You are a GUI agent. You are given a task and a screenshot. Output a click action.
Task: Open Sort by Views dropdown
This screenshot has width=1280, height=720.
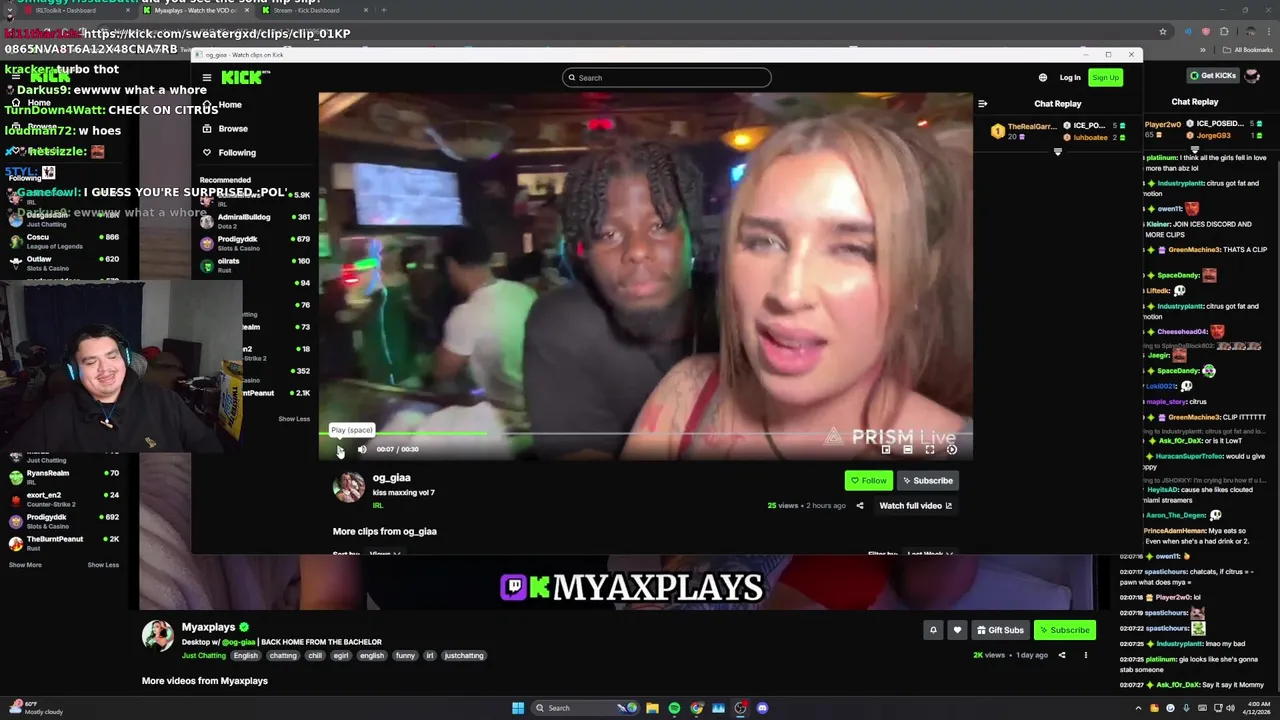[385, 553]
